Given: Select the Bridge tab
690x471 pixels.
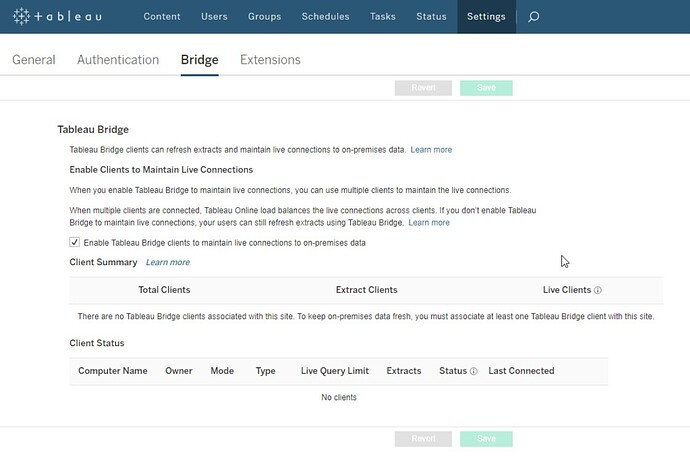Looking at the screenshot, I should pyautogui.click(x=199, y=59).
